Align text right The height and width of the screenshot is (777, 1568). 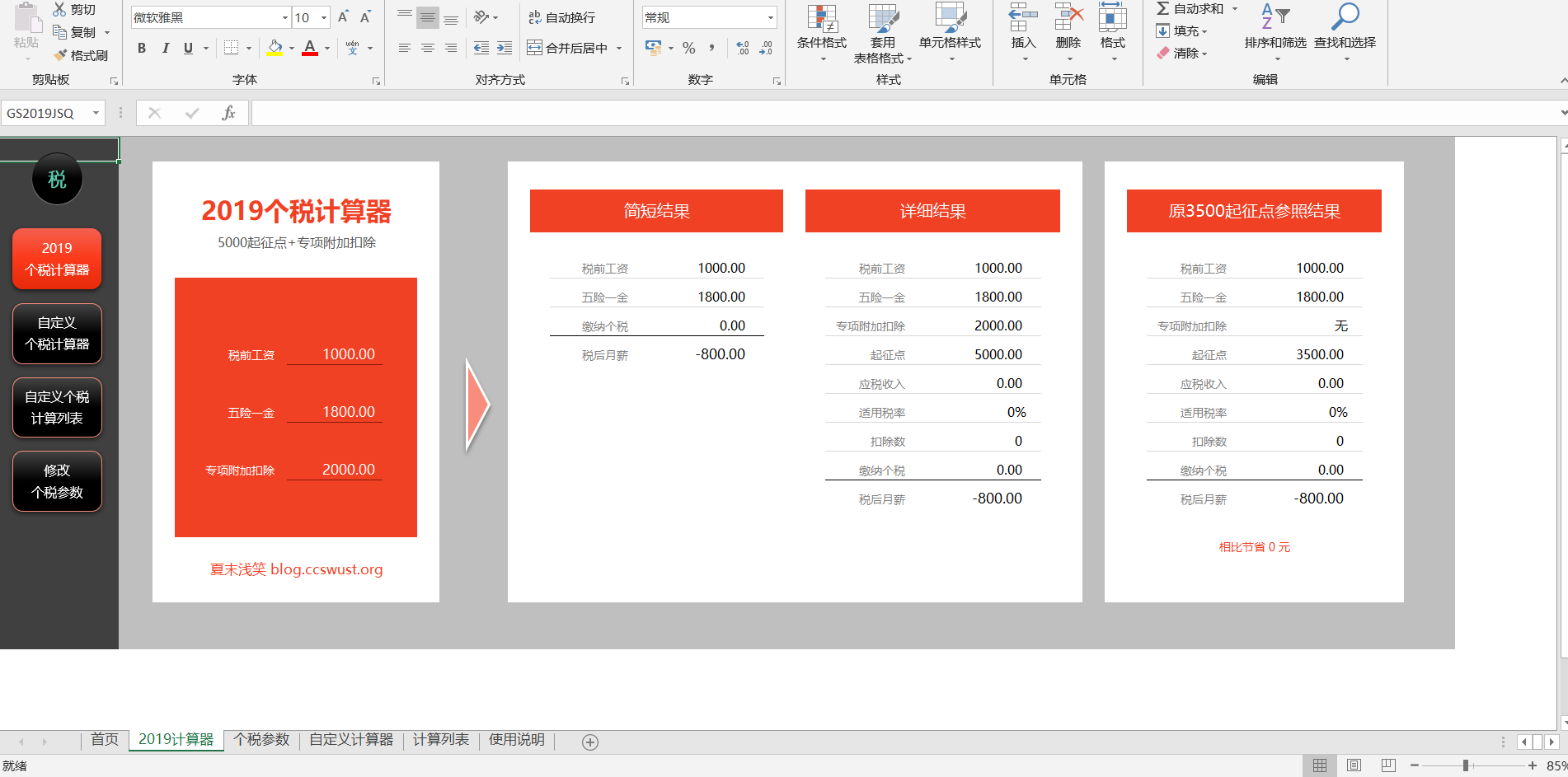point(451,48)
